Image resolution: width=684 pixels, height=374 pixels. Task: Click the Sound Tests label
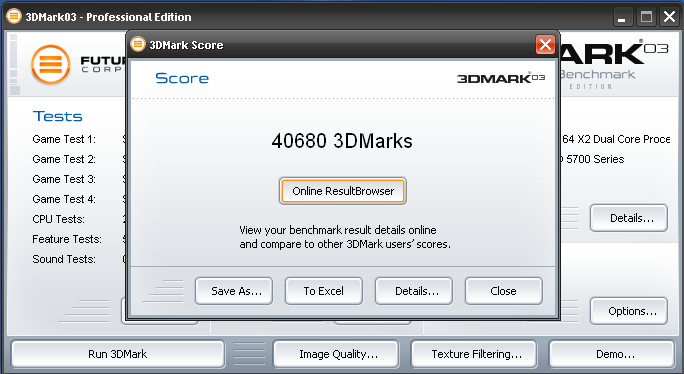64,259
